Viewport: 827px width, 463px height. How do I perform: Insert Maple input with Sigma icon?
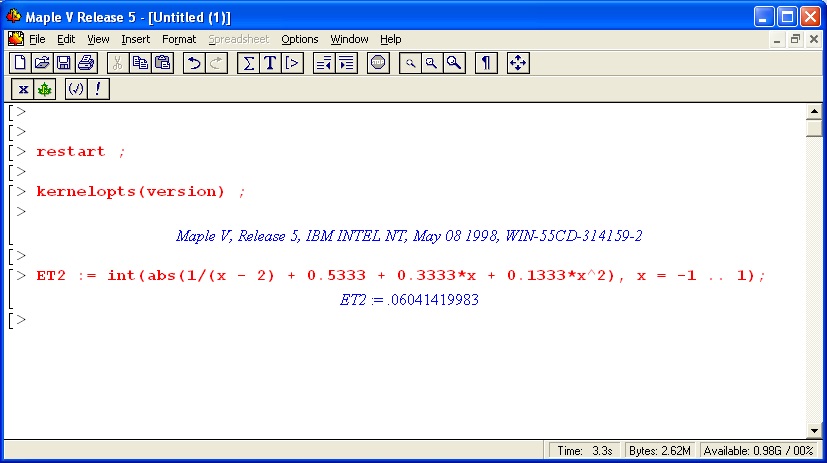tap(248, 63)
